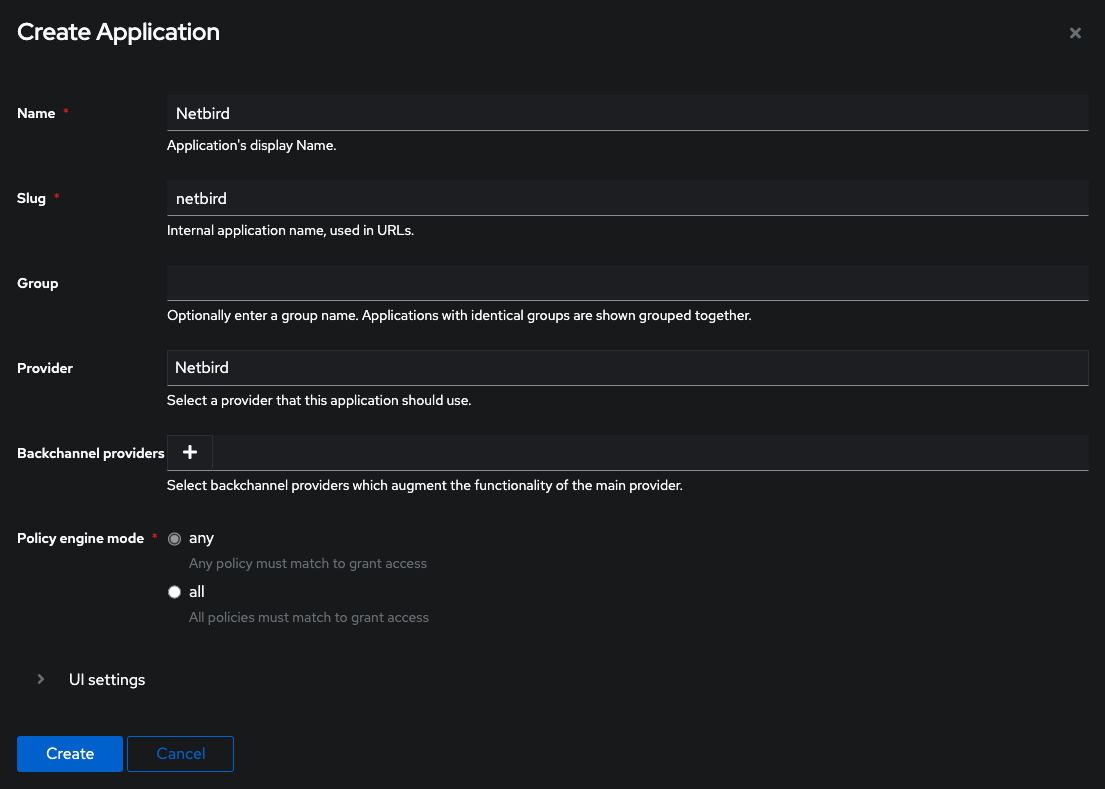Click the Policy engine mode label
This screenshot has width=1105, height=789.
tap(80, 538)
